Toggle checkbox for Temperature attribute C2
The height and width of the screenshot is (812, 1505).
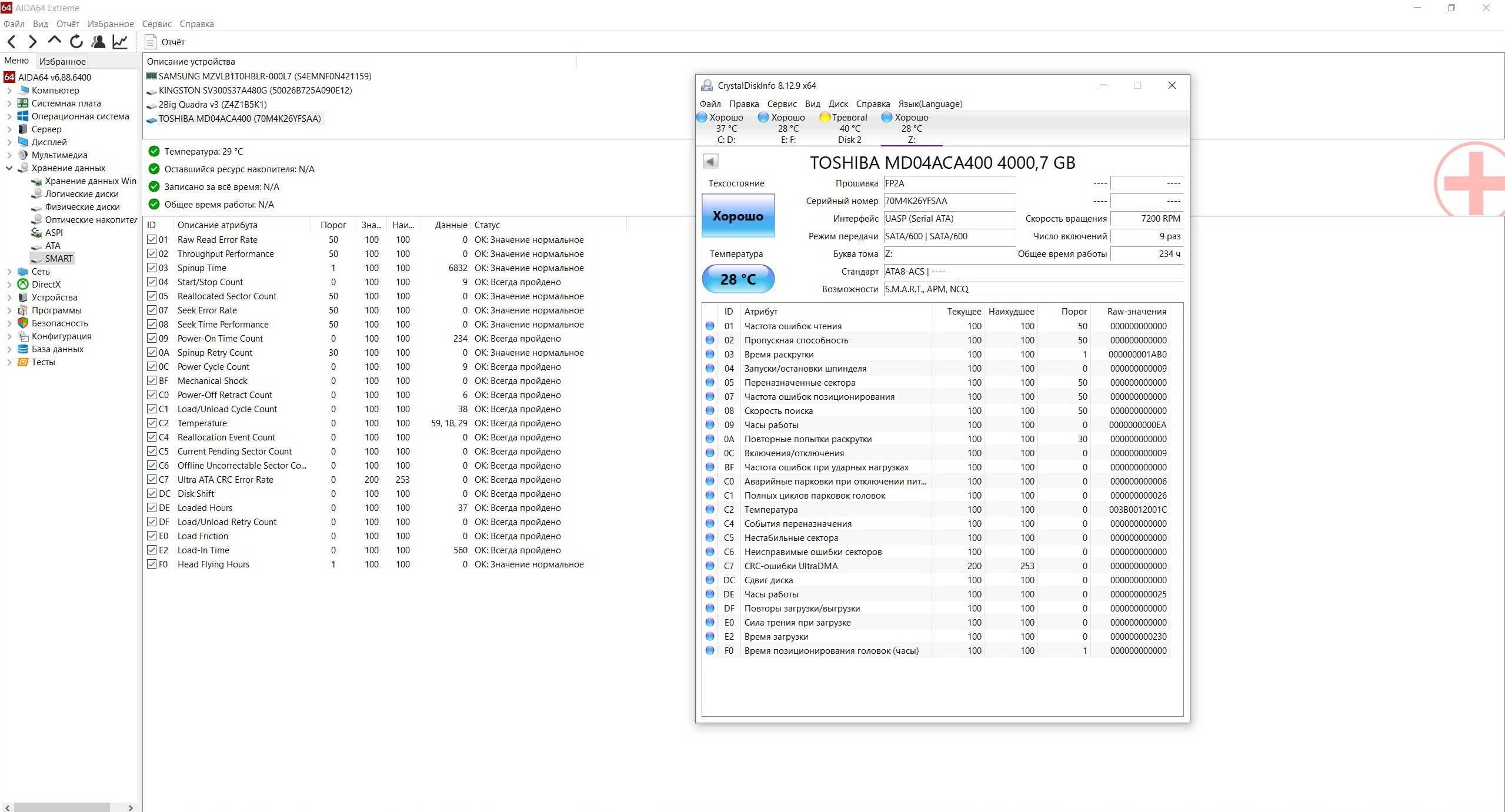point(152,423)
